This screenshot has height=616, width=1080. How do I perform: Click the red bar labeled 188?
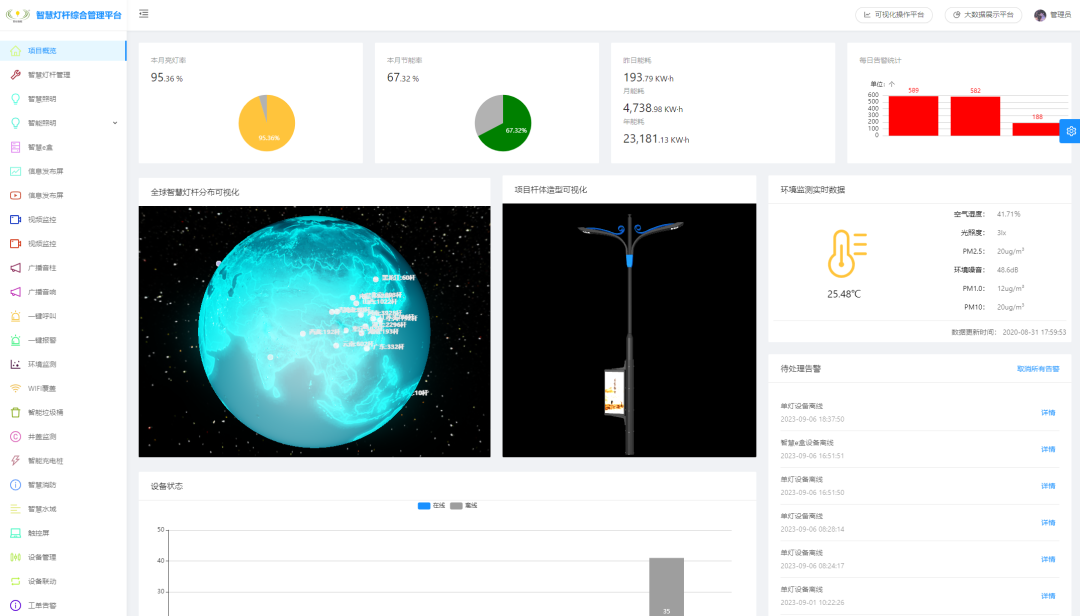(1036, 129)
